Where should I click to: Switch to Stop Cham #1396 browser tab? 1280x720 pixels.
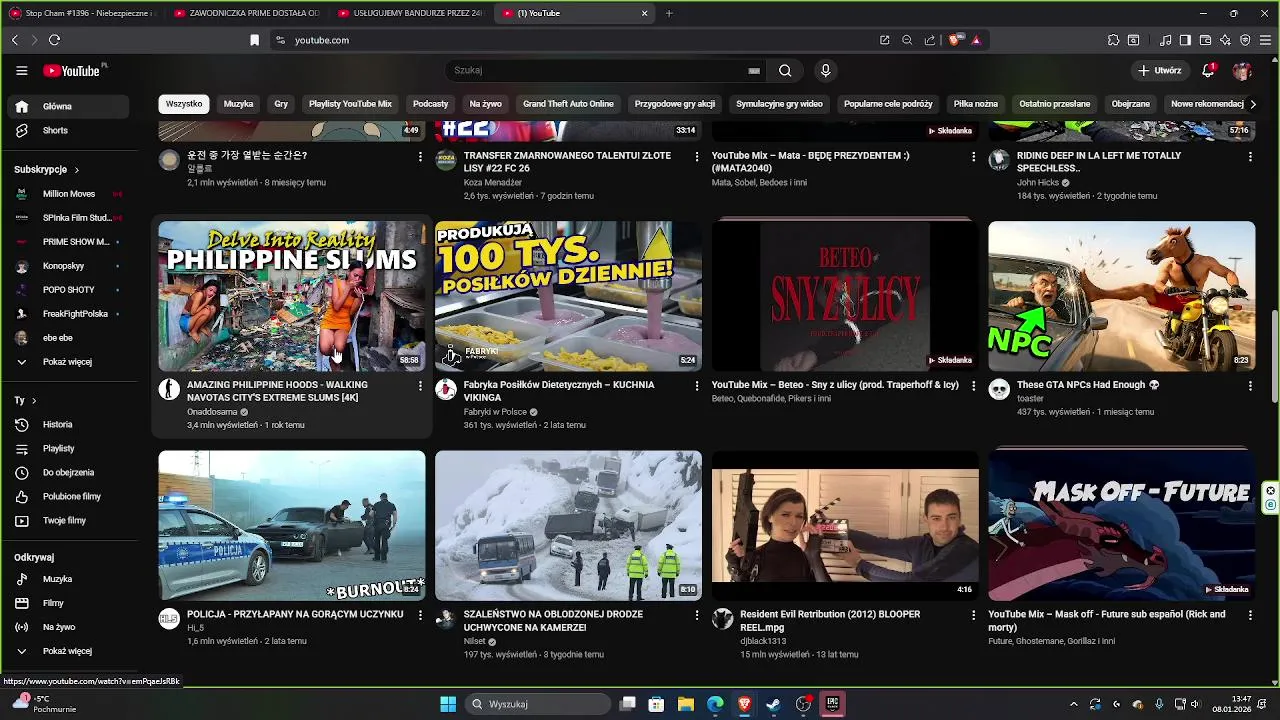coord(82,13)
